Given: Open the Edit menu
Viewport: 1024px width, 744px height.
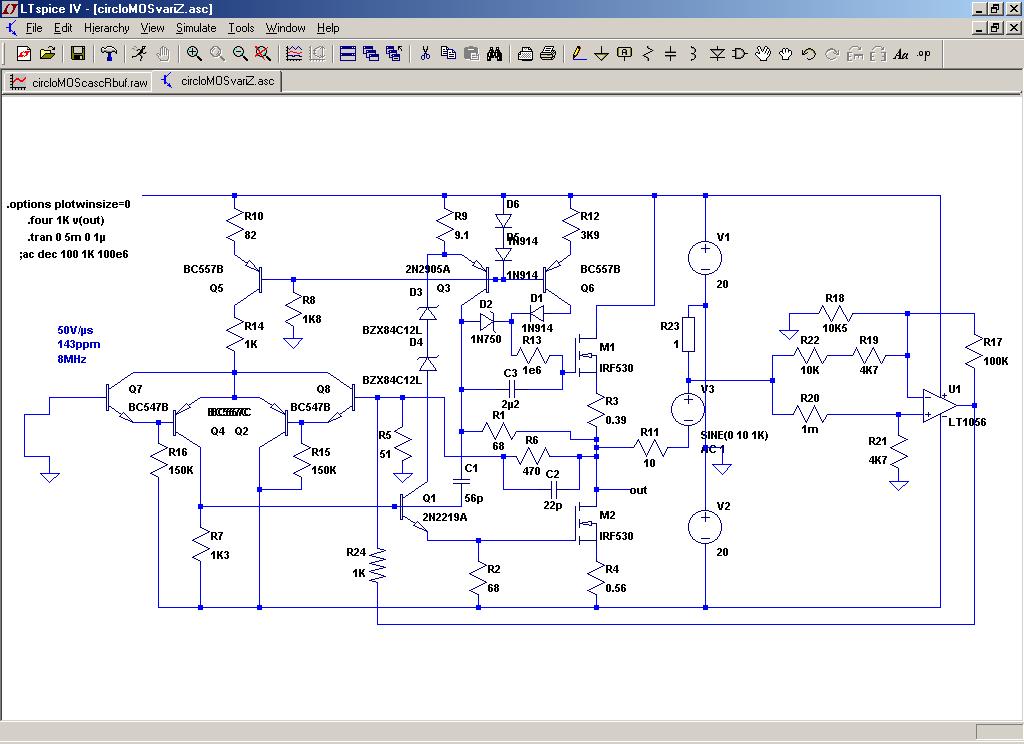Looking at the screenshot, I should pyautogui.click(x=63, y=28).
